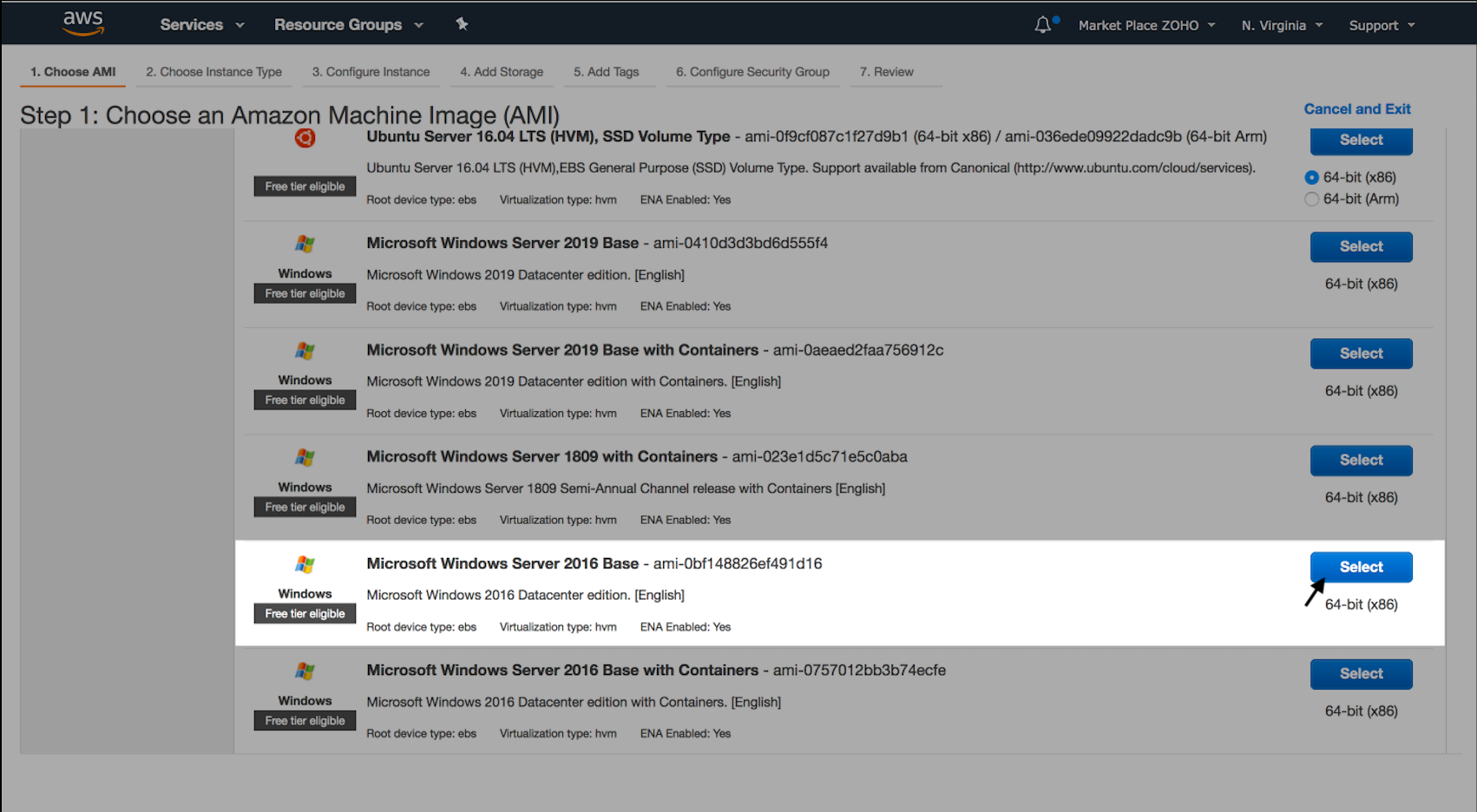The height and width of the screenshot is (812, 1477).
Task: Click the Ubuntu Server 16.04 LTS title
Action: point(548,137)
